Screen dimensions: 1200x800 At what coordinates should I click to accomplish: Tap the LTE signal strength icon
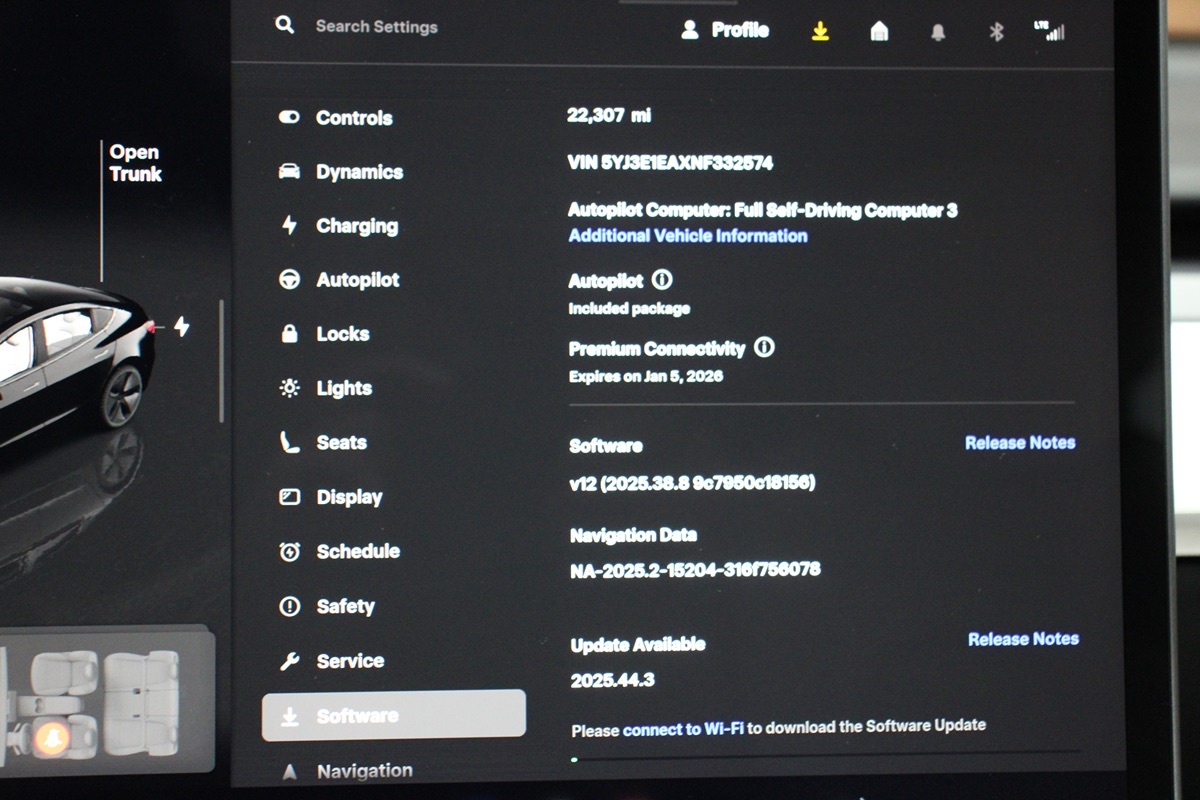pyautogui.click(x=1050, y=31)
